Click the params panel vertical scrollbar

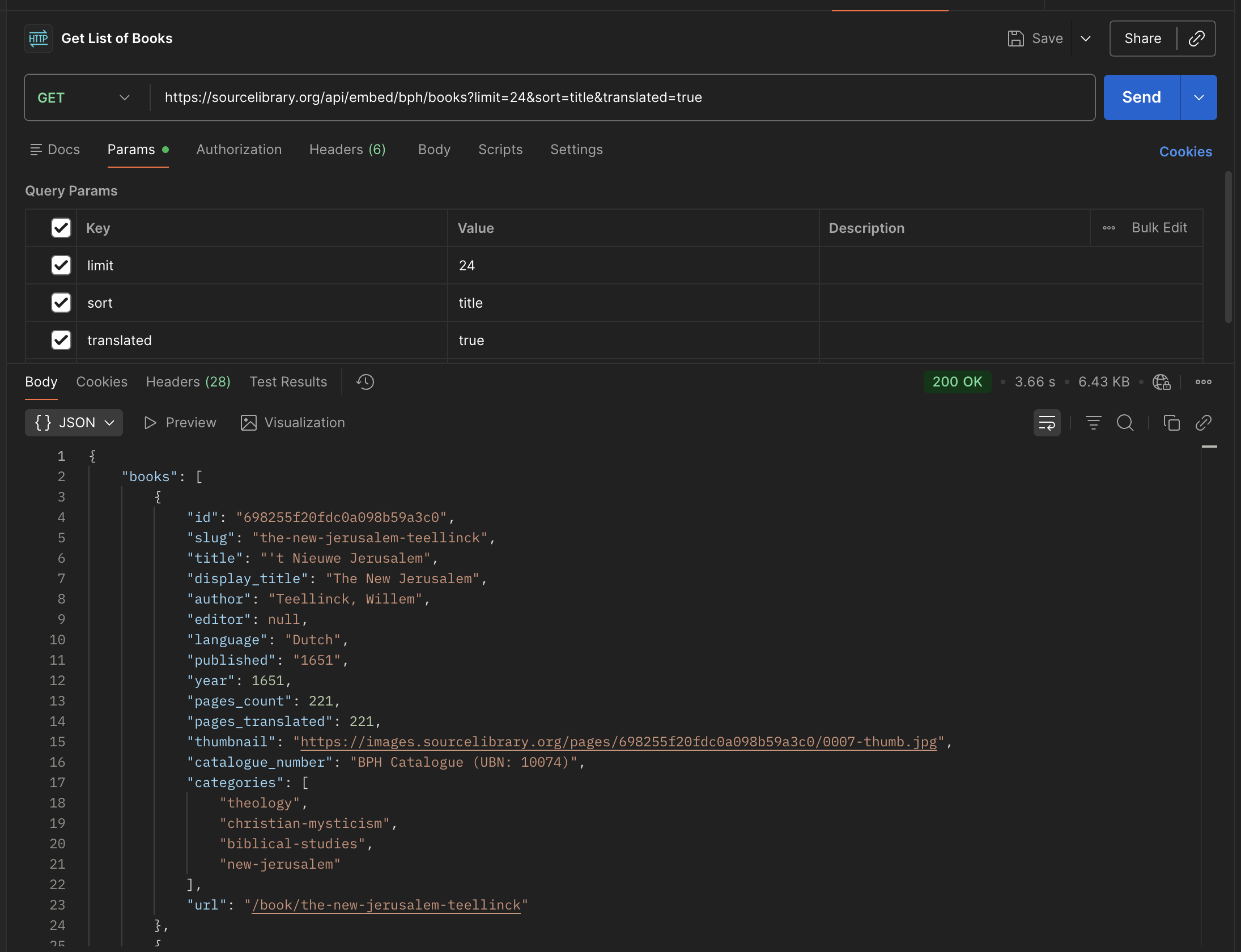pos(1228,247)
